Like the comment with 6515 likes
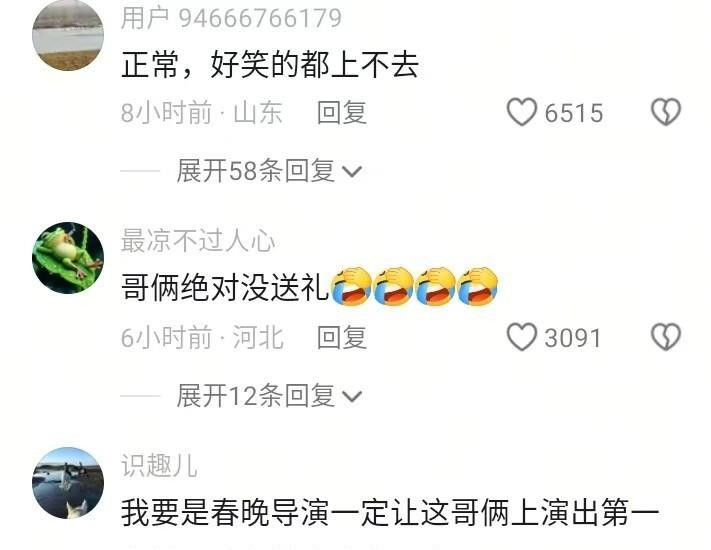The width and height of the screenshot is (711, 550). tap(521, 112)
